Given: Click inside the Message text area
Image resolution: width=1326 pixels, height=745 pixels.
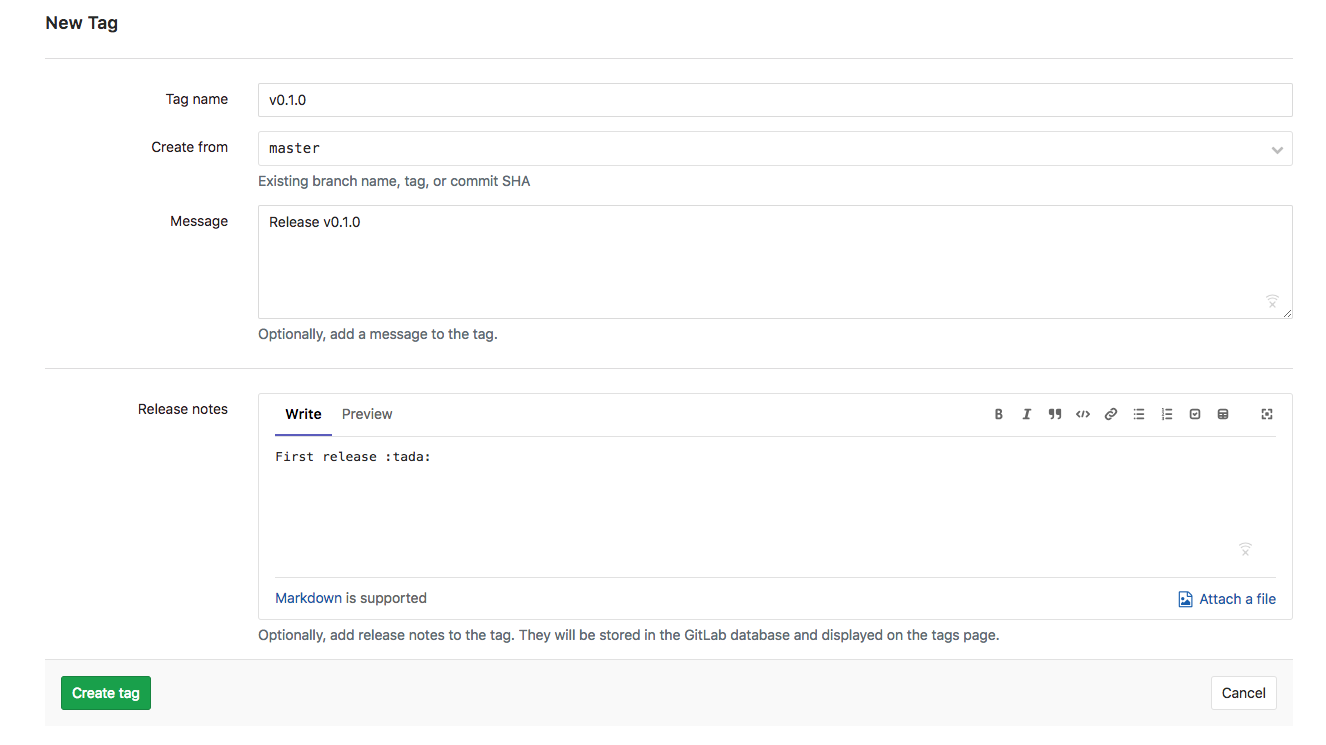Looking at the screenshot, I should pyautogui.click(x=775, y=260).
